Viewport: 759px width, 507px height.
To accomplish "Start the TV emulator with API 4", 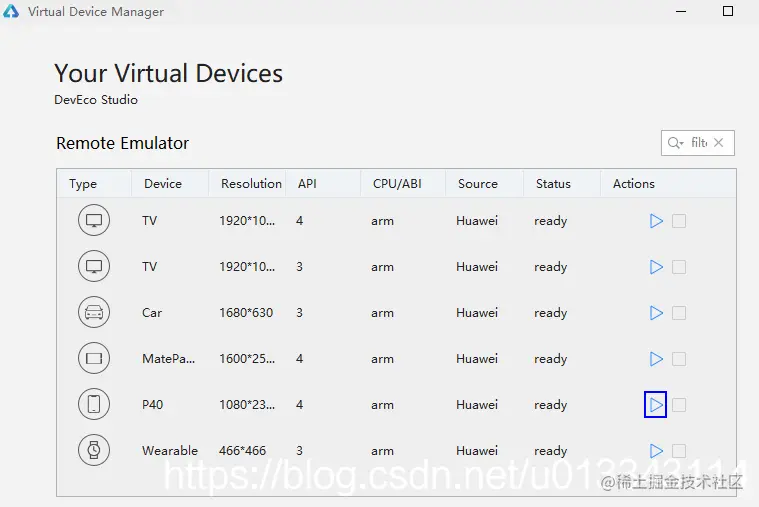I will pos(656,221).
